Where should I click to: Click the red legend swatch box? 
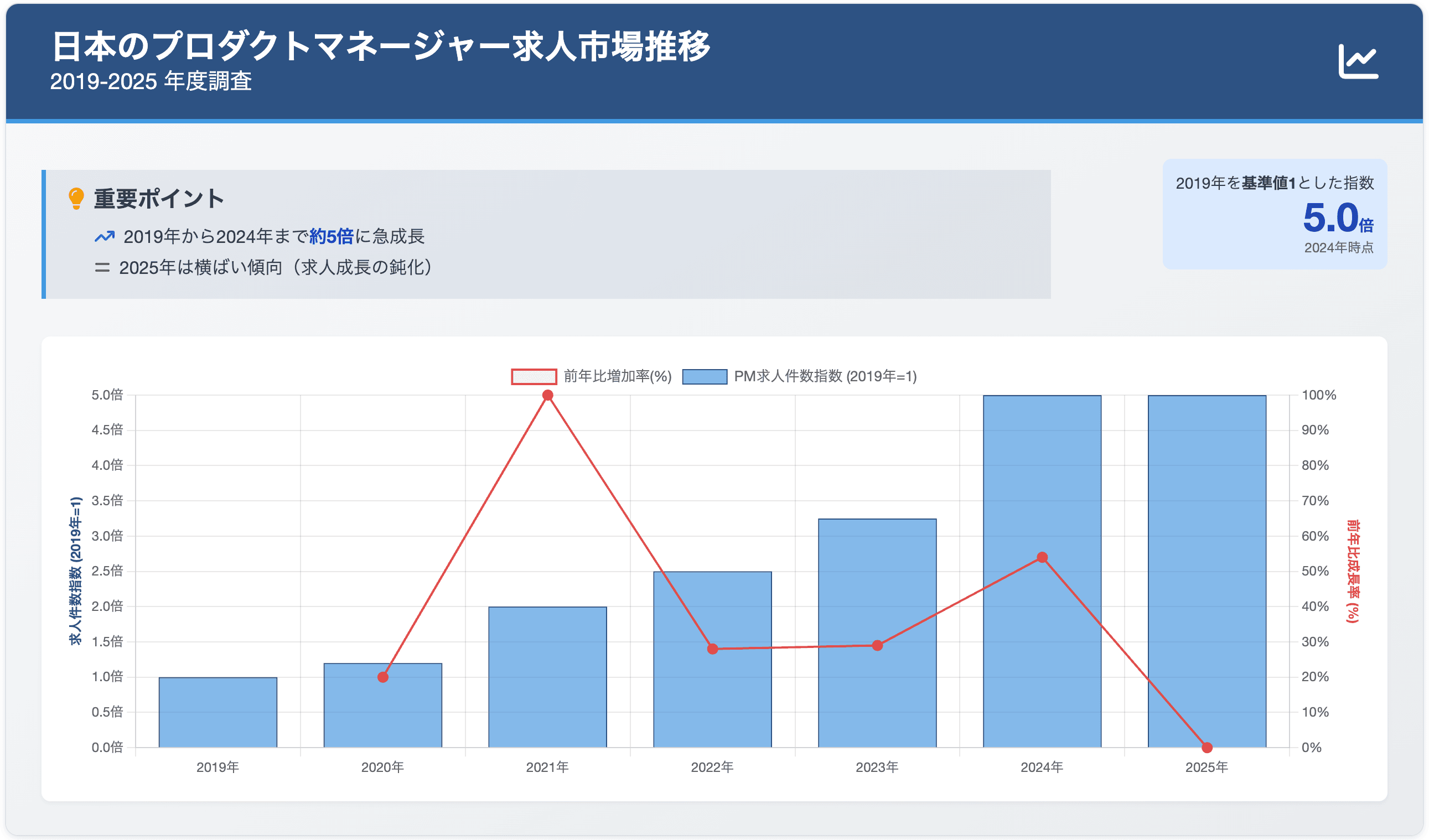coord(534,376)
